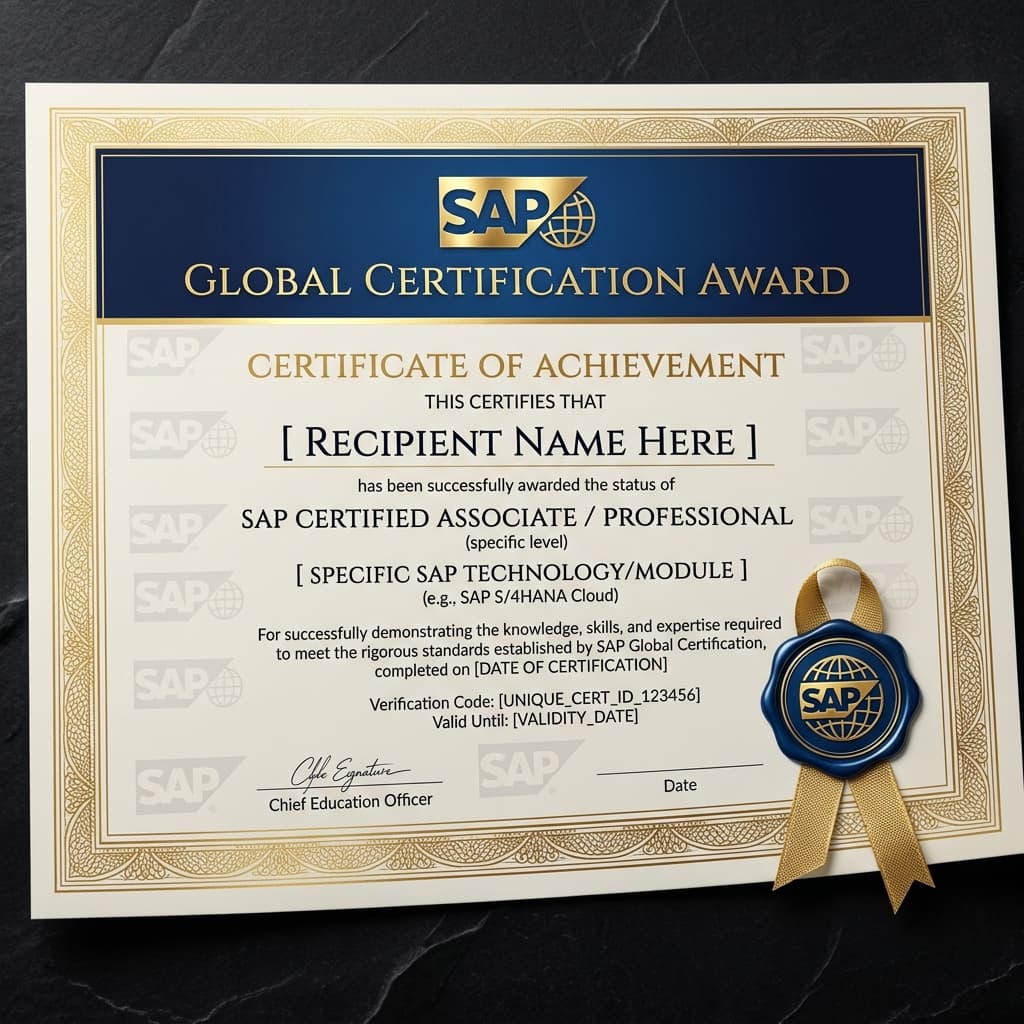Click the "Chief Education Officer" label
The width and height of the screenshot is (1024, 1024).
click(x=351, y=801)
